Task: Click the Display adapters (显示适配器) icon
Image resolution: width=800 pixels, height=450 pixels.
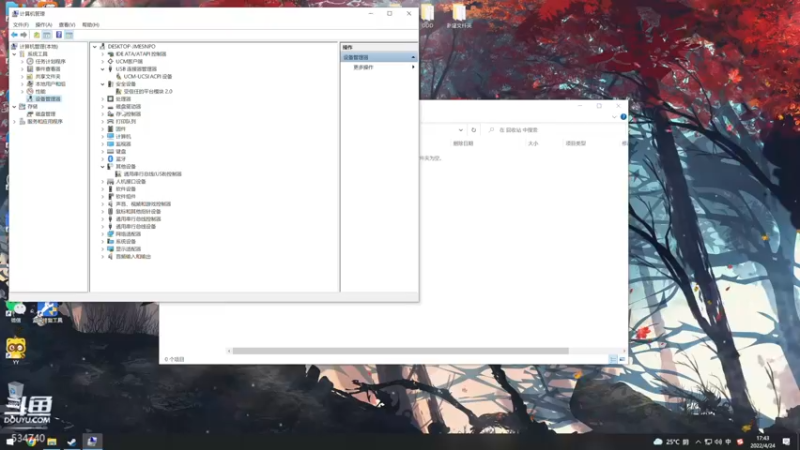Action: click(110, 249)
